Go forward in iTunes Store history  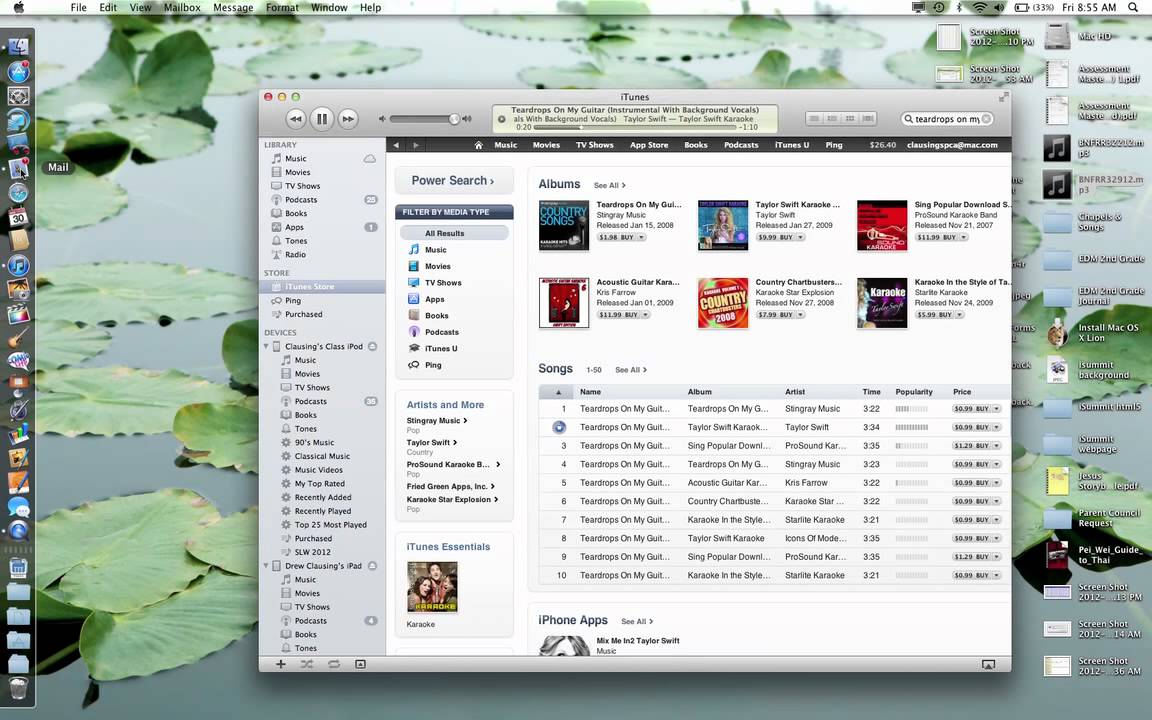point(416,145)
